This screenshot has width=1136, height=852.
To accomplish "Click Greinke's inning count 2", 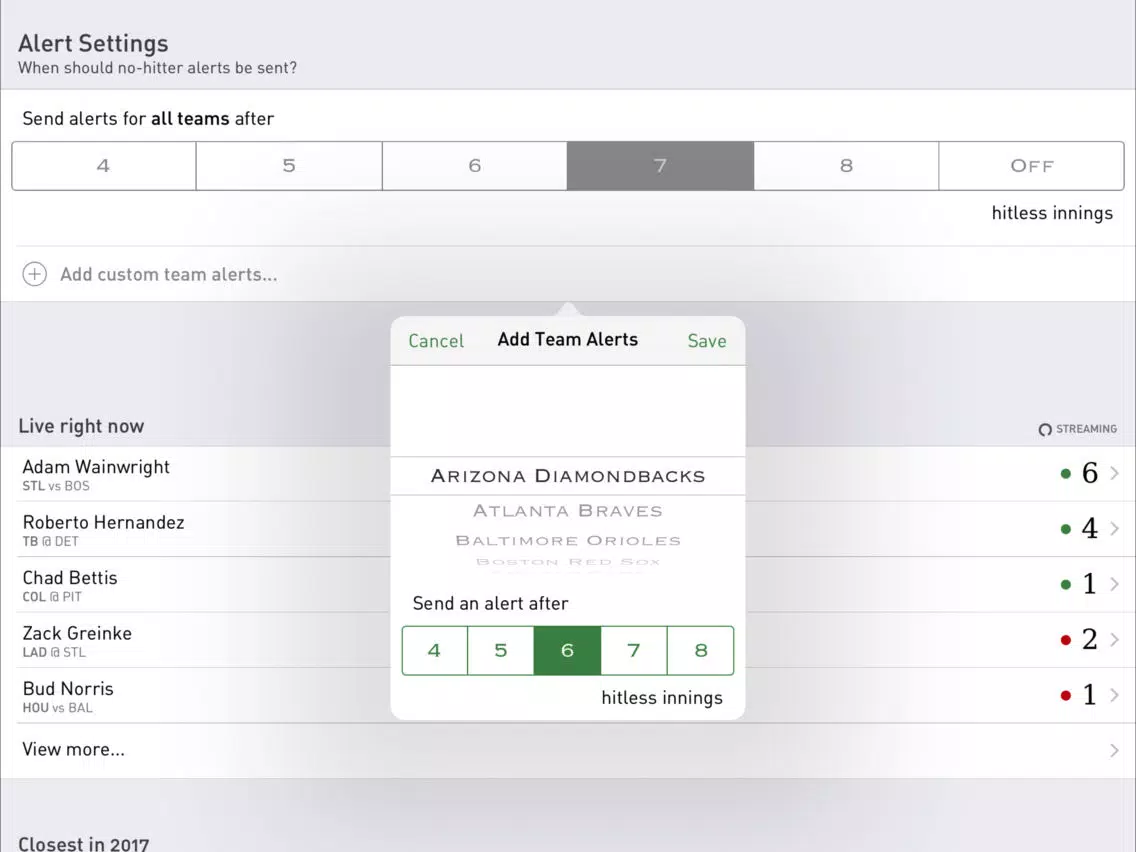I will [x=1090, y=640].
